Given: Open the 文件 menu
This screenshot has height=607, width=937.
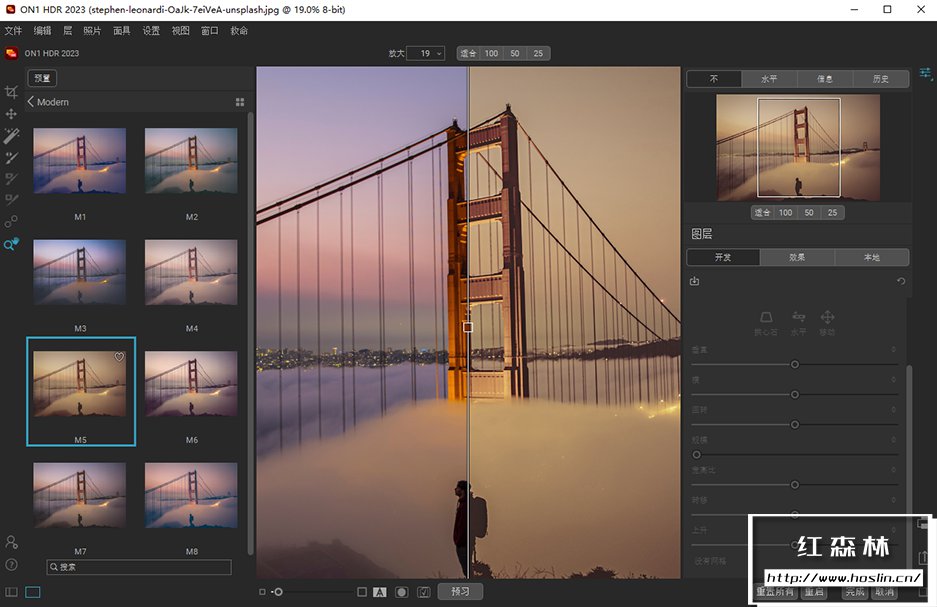Looking at the screenshot, I should tap(13, 31).
